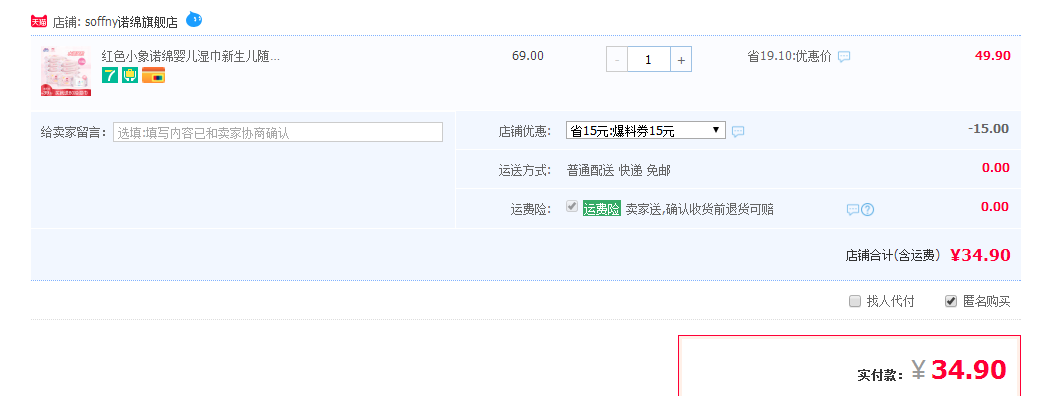
Task: Open the 红色小象诺绵婴儿湿巾 product link
Action: pyautogui.click(x=190, y=56)
